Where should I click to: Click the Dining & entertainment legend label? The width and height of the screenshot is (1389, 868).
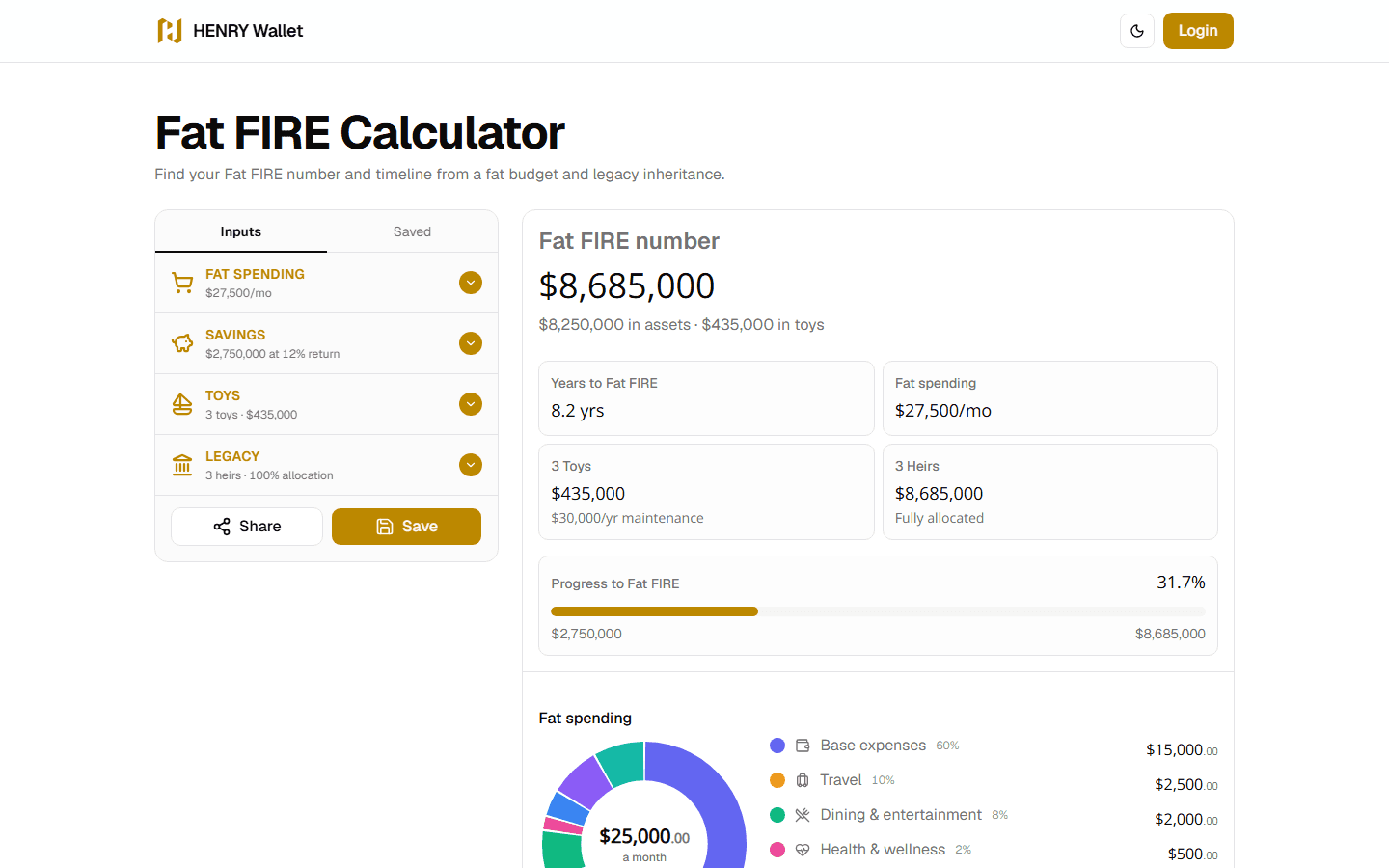pos(901,815)
